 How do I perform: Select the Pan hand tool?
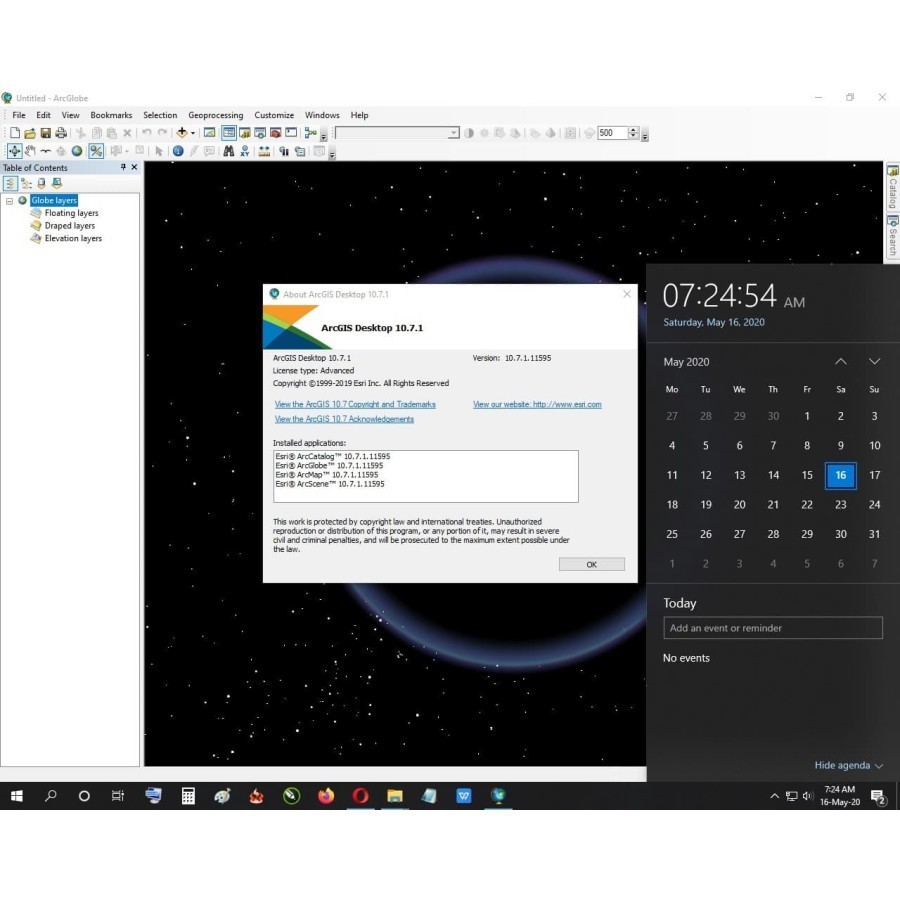[x=30, y=151]
